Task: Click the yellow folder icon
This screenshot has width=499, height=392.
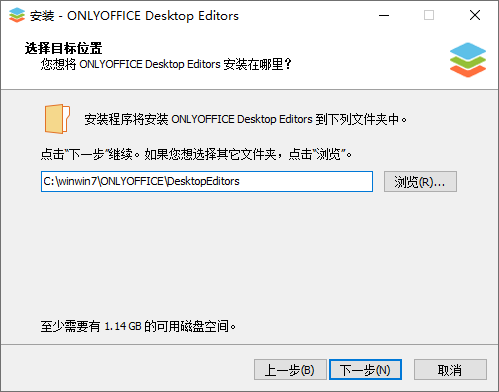Action: (x=57, y=119)
